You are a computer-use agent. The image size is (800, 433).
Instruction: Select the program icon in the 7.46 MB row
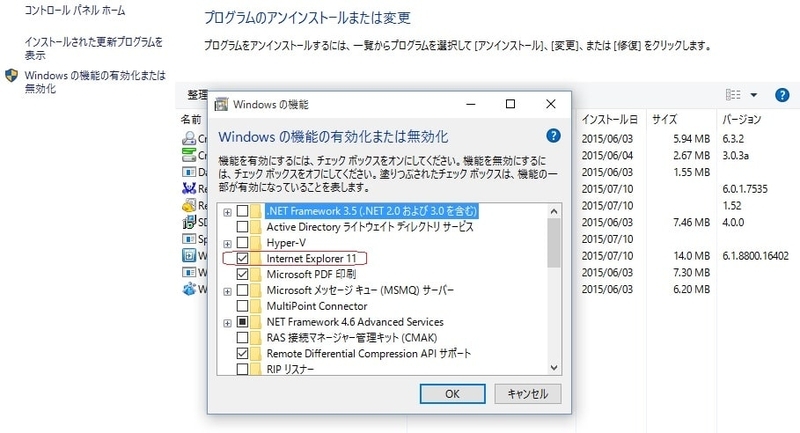tap(189, 222)
